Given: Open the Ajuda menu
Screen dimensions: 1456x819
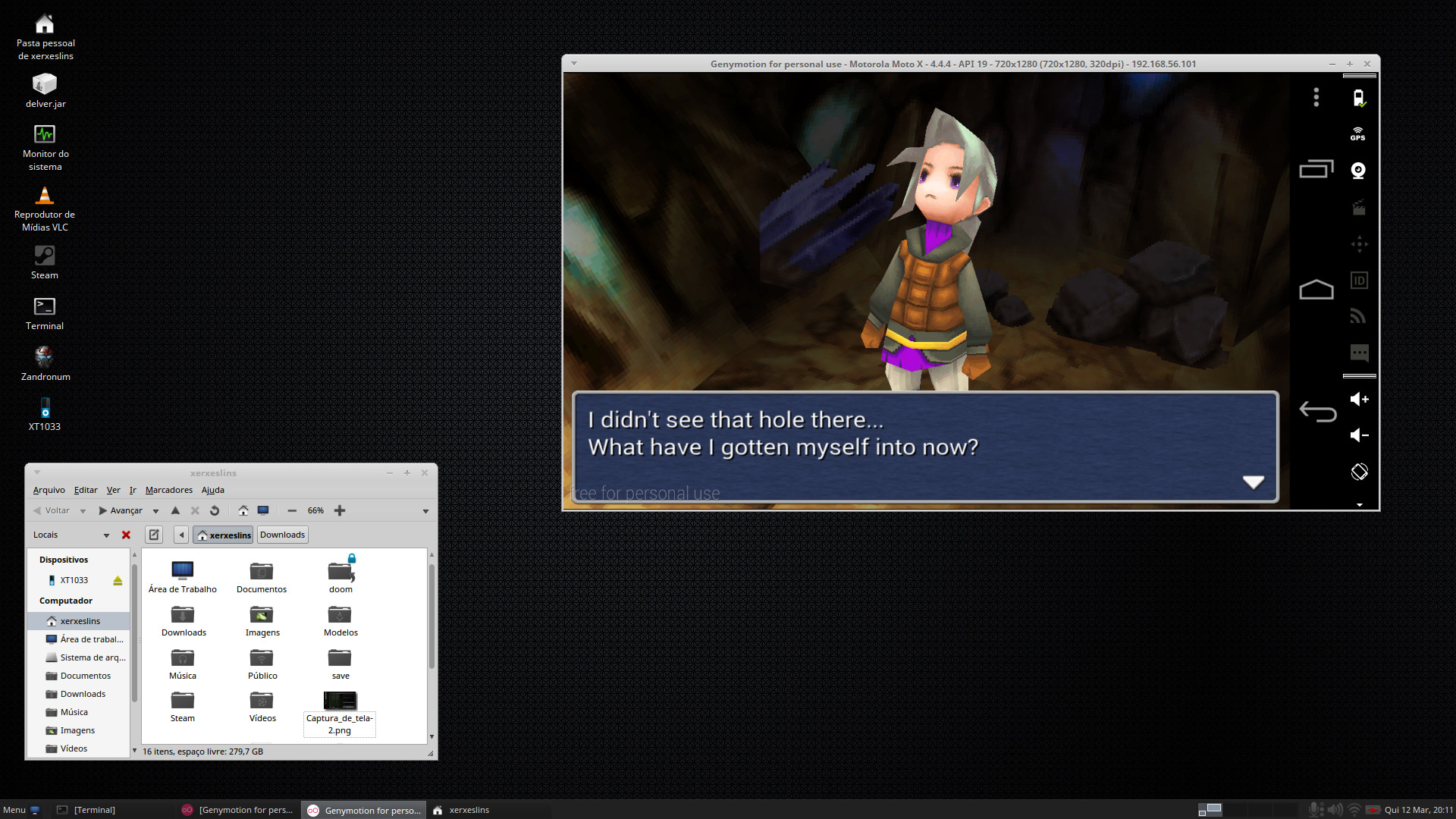Looking at the screenshot, I should point(212,490).
